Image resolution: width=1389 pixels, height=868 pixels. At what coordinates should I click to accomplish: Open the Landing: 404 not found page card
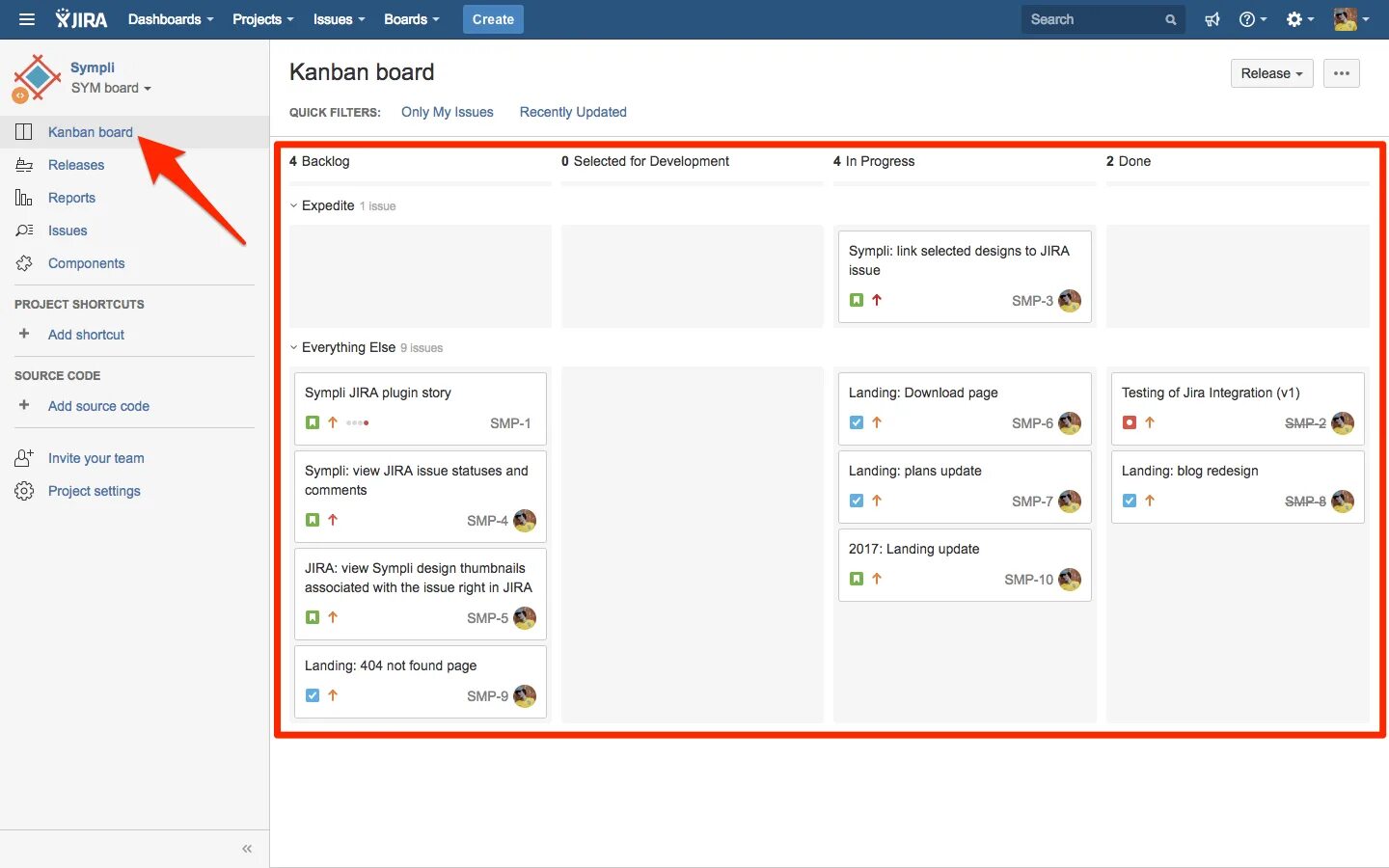[x=421, y=682]
